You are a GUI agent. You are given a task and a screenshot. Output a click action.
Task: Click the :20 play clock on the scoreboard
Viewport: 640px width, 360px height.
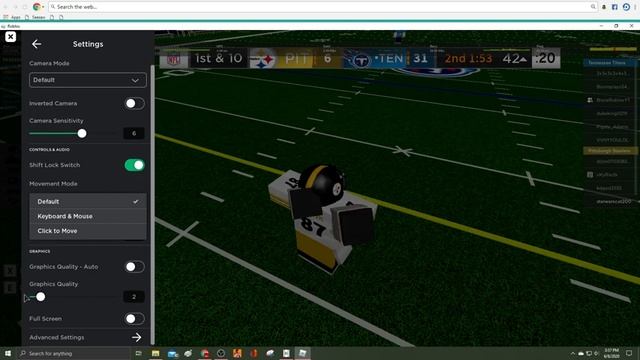pos(546,58)
